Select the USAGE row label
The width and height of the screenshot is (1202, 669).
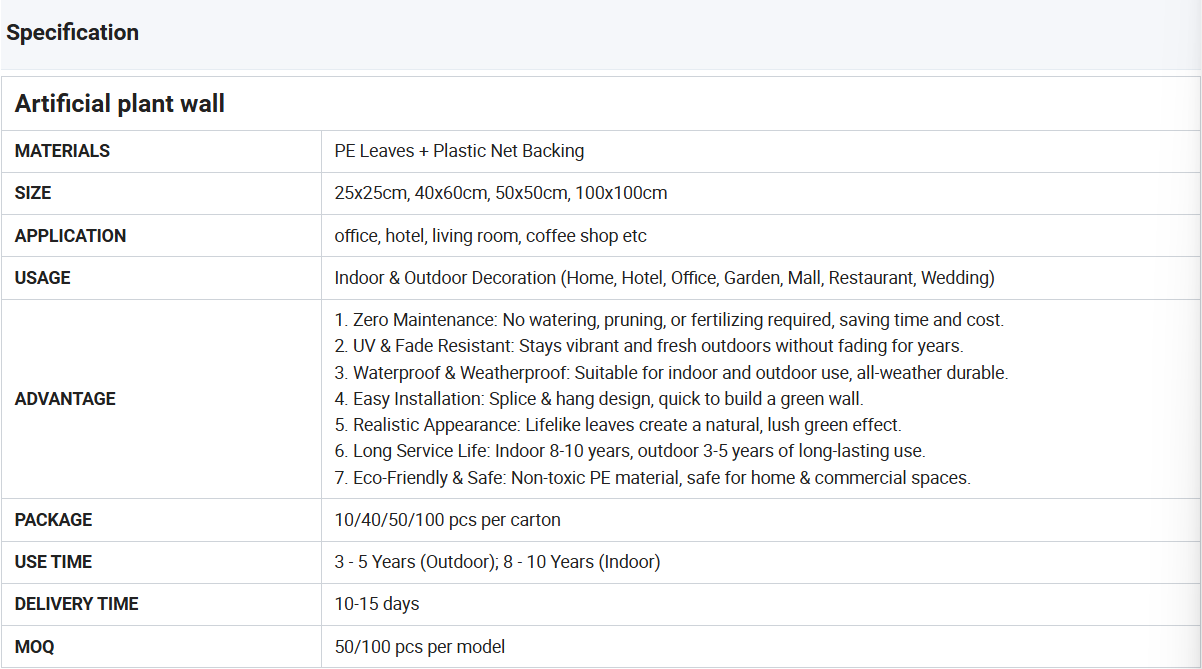click(x=43, y=278)
